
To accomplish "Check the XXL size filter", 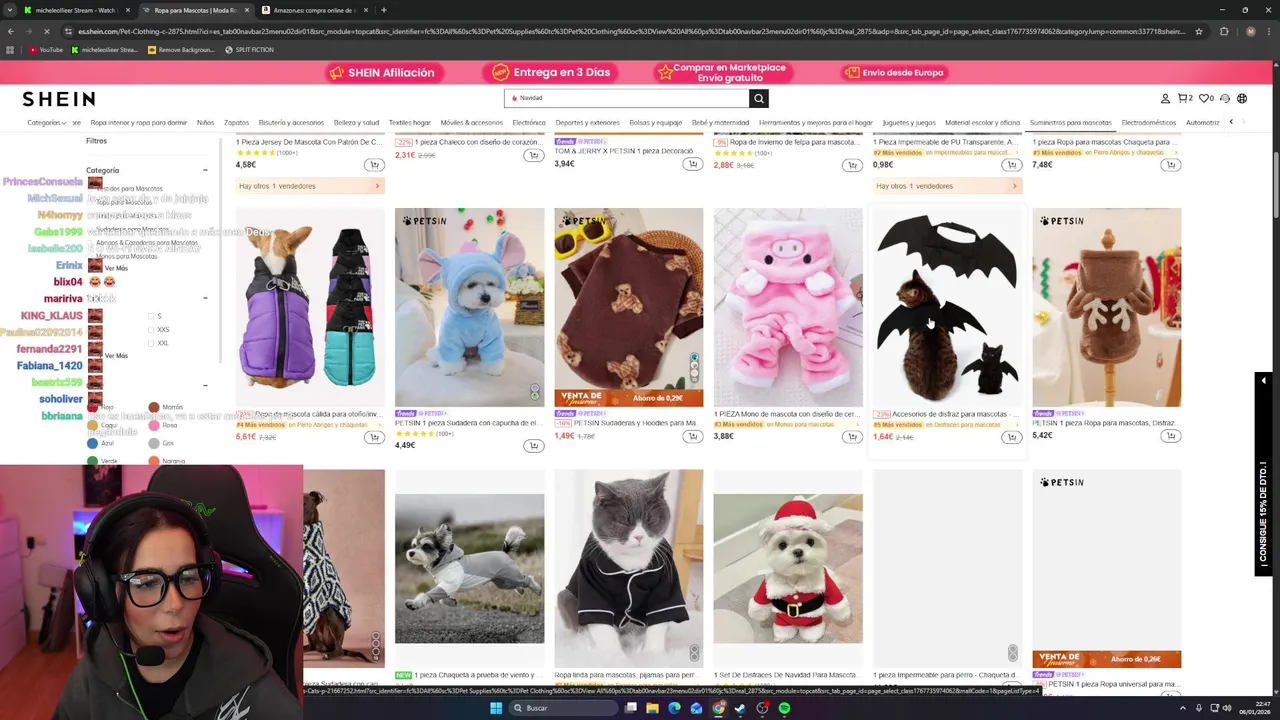I will tap(151, 343).
